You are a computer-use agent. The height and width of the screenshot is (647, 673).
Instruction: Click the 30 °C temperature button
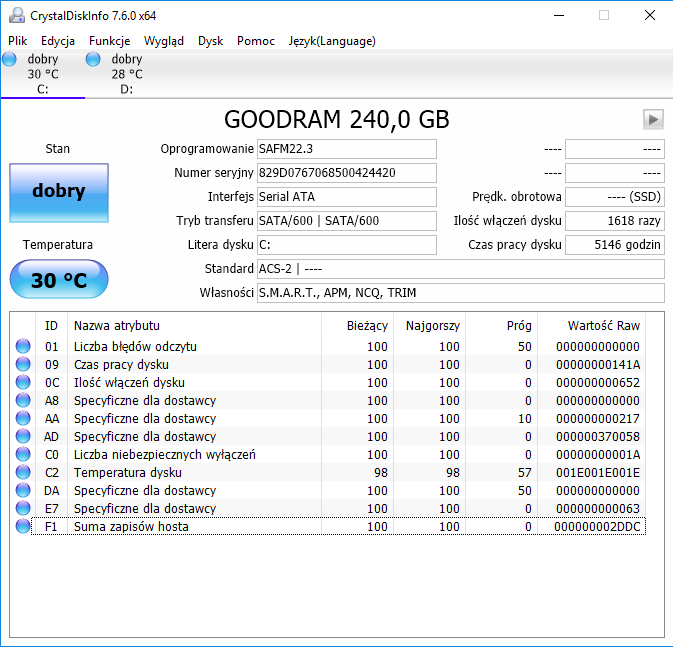[59, 279]
